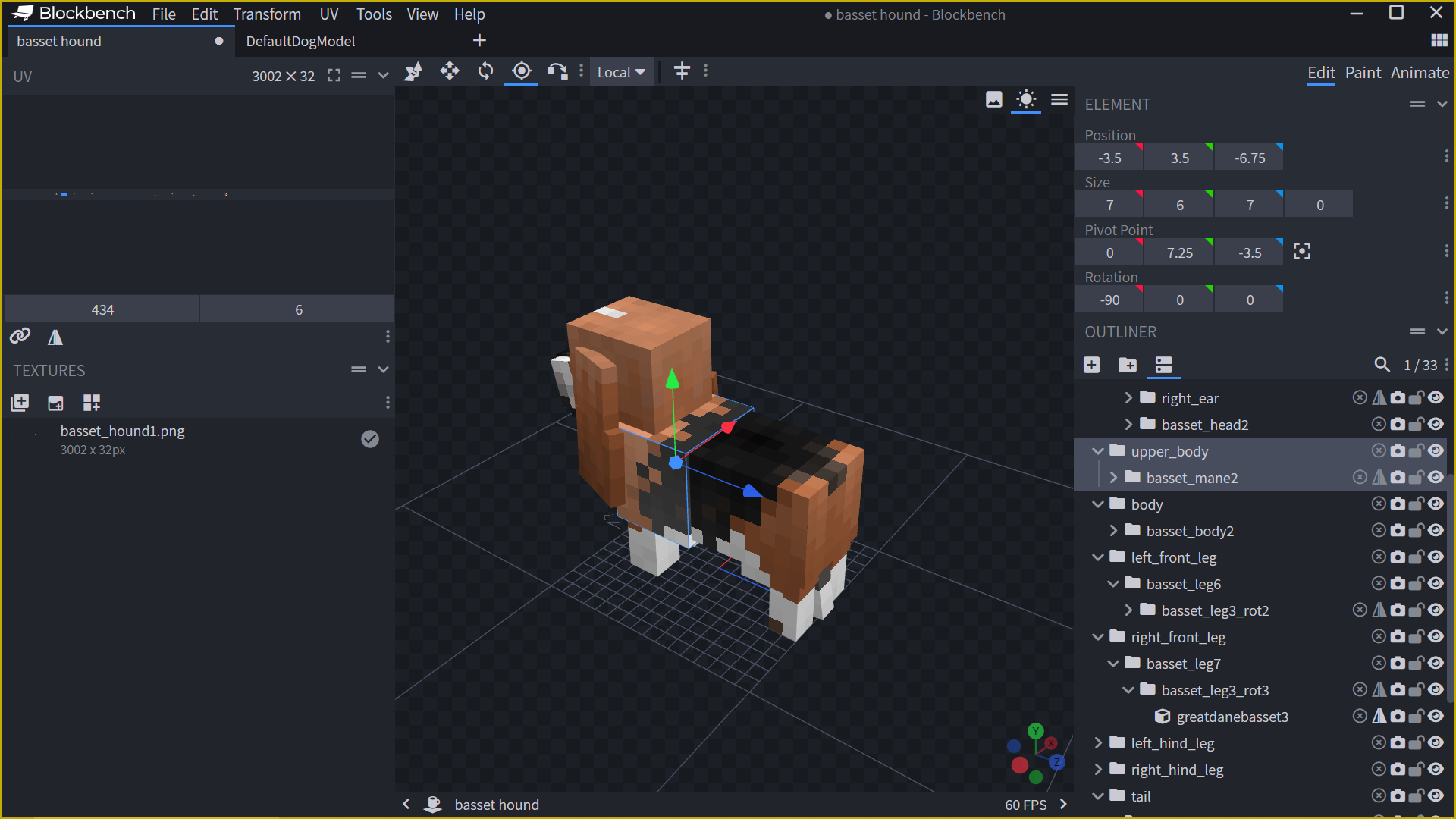Click Import Texture icon in textures panel
This screenshot has width=1456, height=819.
(x=20, y=403)
